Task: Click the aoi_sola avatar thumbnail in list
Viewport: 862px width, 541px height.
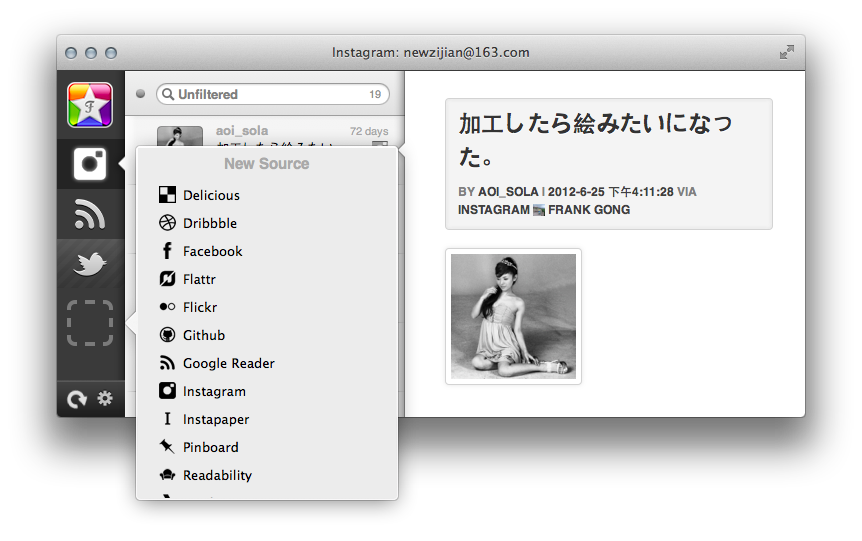Action: (x=180, y=136)
